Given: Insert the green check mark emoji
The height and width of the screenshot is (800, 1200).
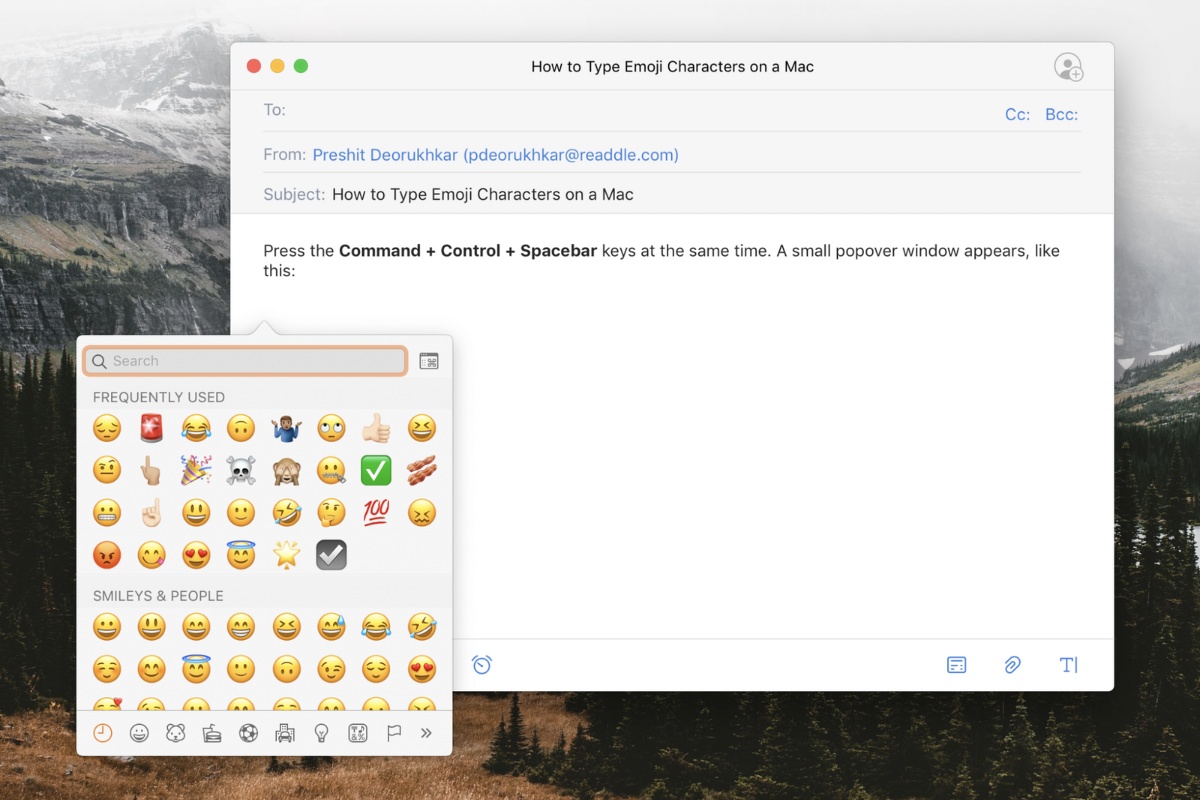Looking at the screenshot, I should [x=376, y=470].
